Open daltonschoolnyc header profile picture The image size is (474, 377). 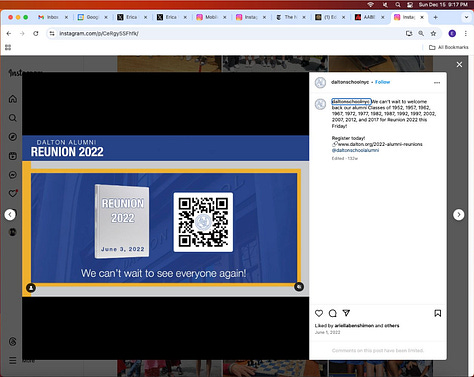coord(320,82)
